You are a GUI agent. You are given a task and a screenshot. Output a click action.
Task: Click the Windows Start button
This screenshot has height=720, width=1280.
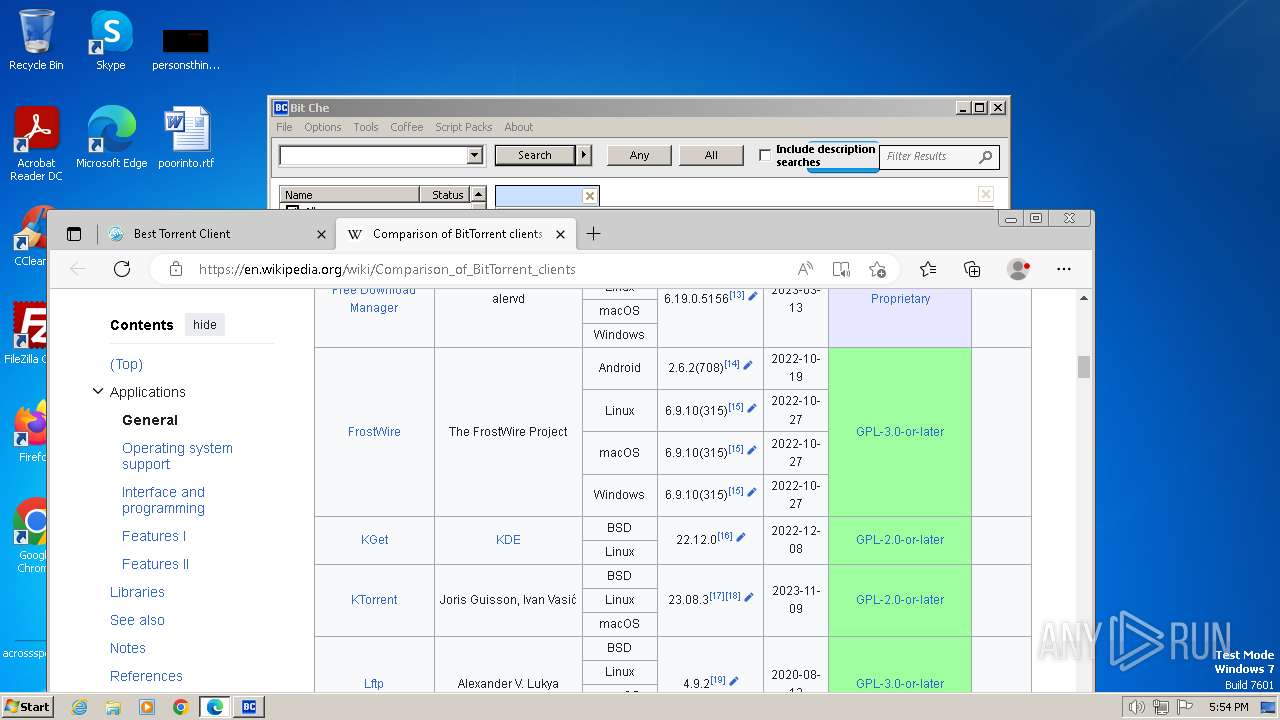coord(27,707)
